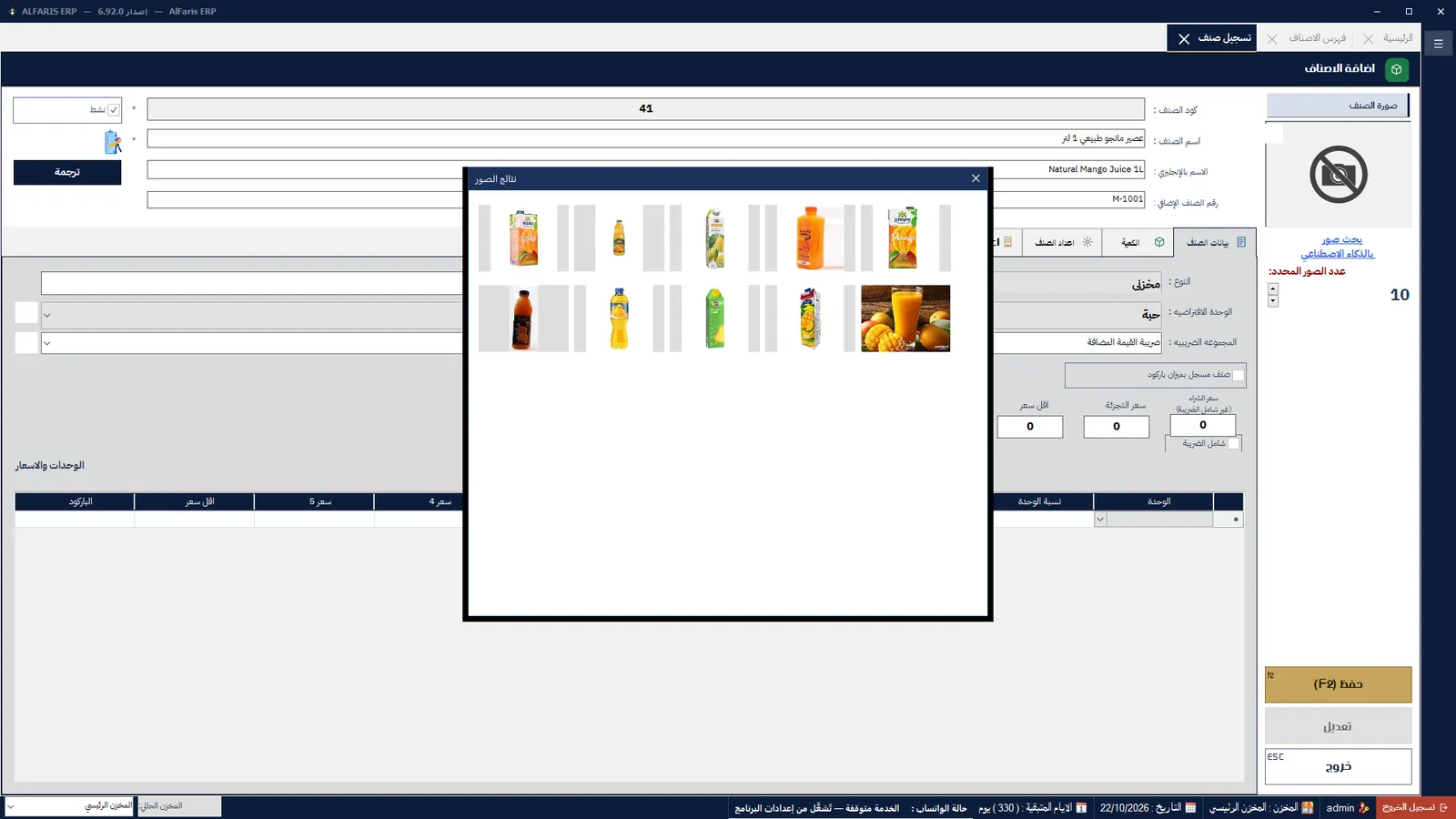
Task: Increase the selected image count with up arrow
Action: point(1273,289)
